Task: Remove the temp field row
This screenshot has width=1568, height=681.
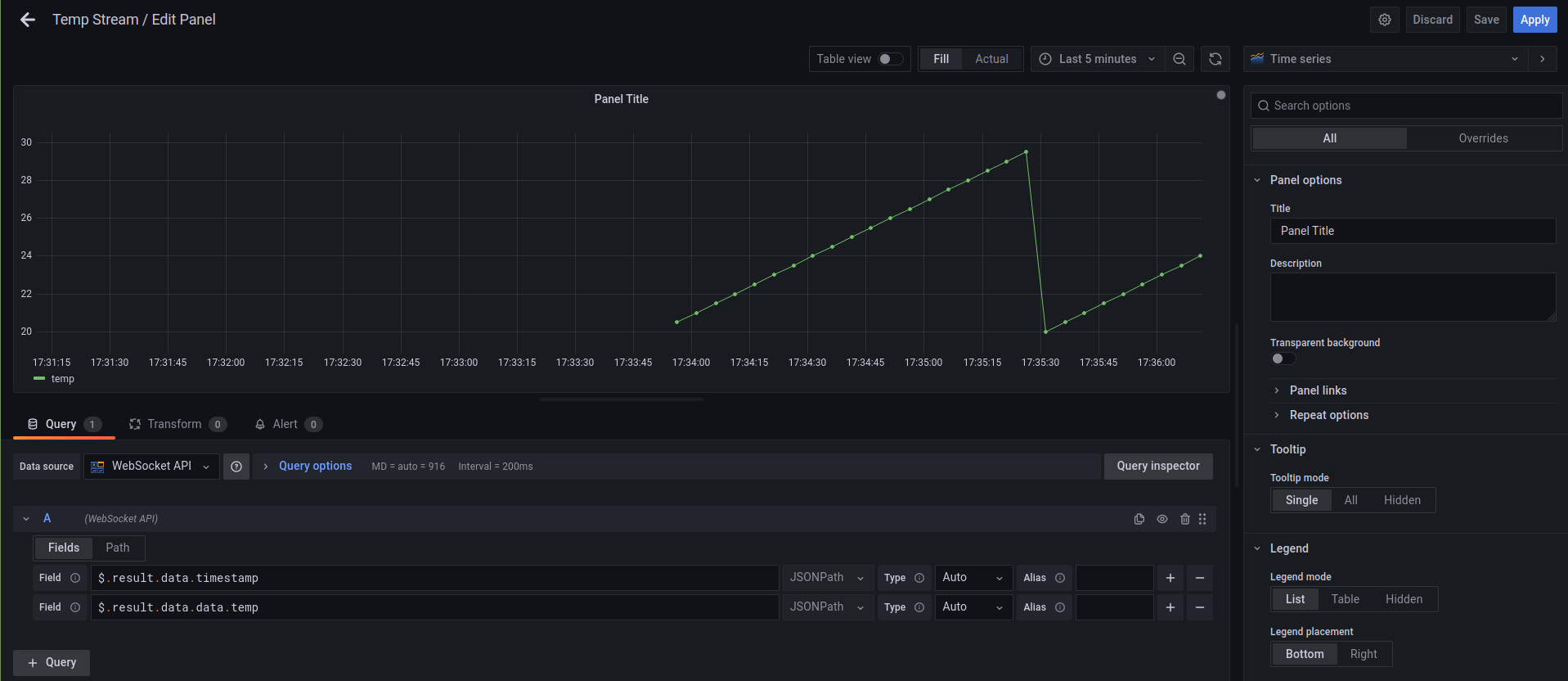Action: coord(1199,607)
